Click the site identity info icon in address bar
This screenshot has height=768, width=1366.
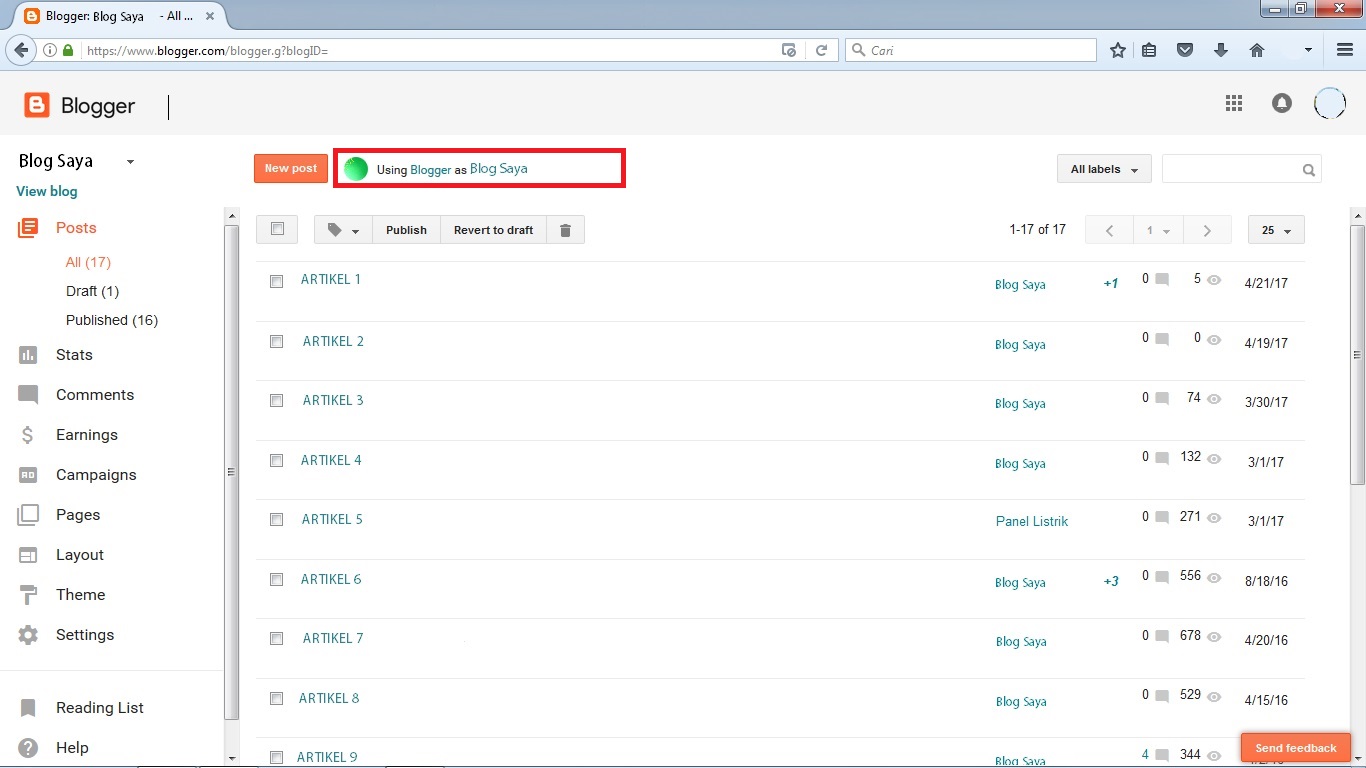tap(49, 50)
